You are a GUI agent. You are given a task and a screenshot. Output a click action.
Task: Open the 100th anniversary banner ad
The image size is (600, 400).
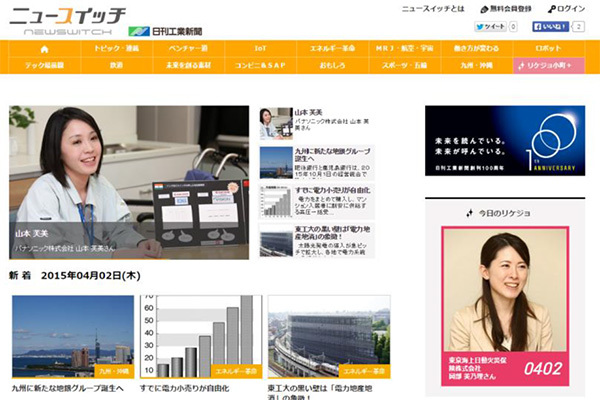pos(505,141)
